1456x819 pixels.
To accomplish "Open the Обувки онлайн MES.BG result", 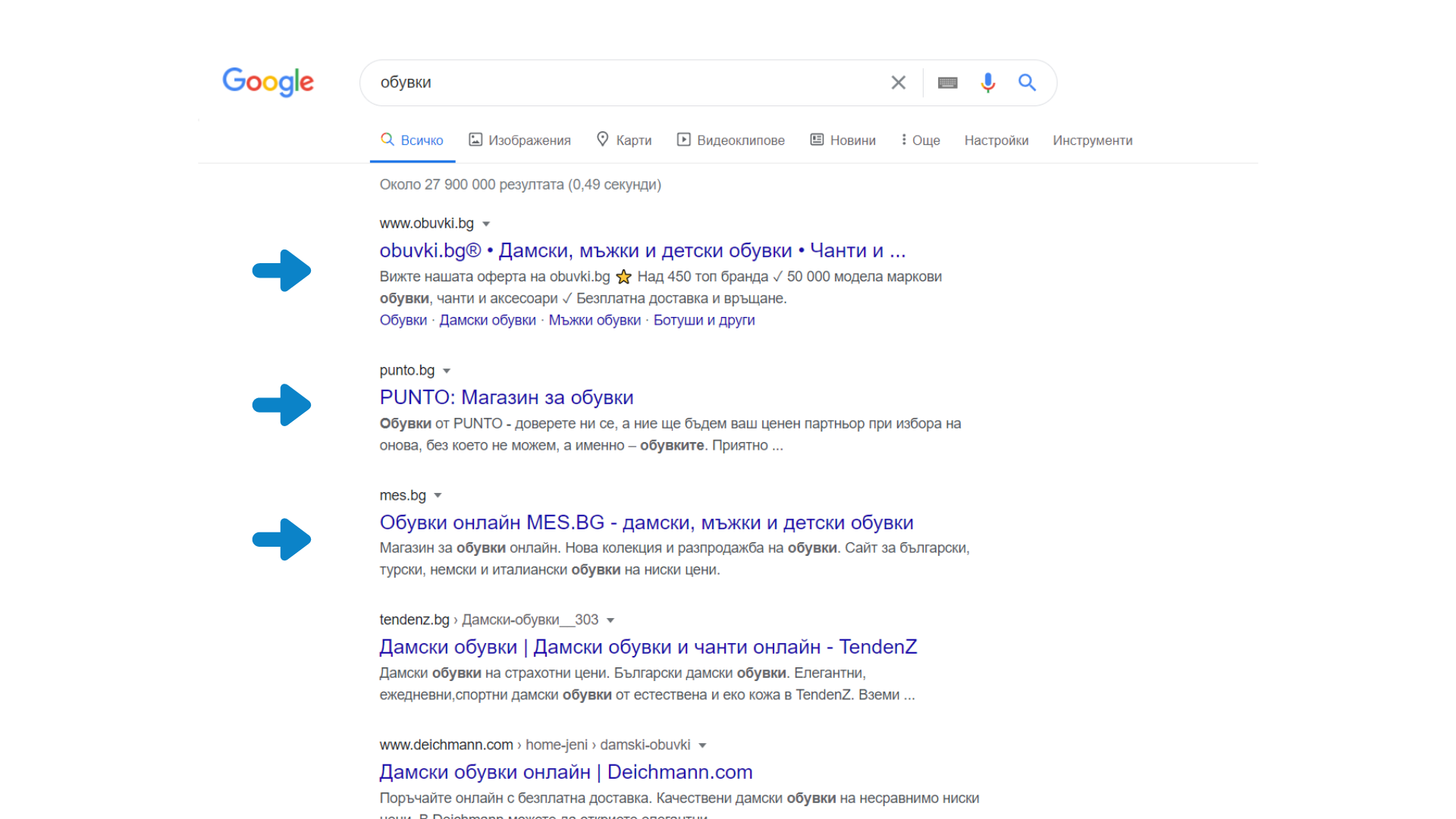I will coord(646,522).
